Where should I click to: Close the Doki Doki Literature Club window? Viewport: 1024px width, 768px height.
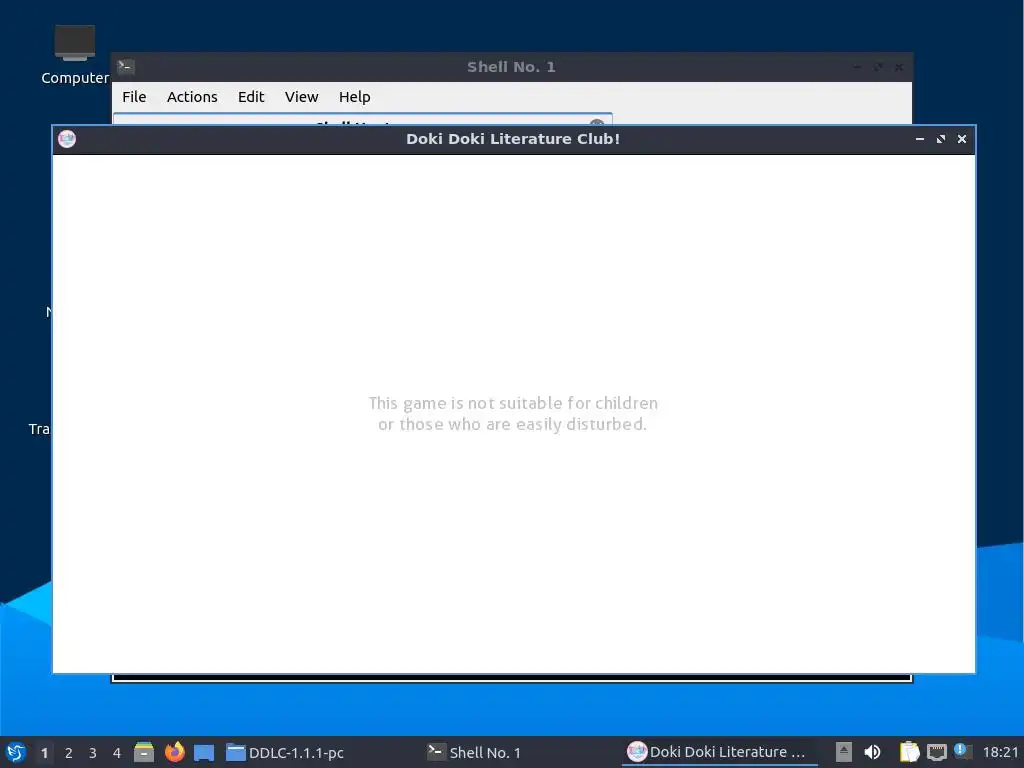pos(961,139)
